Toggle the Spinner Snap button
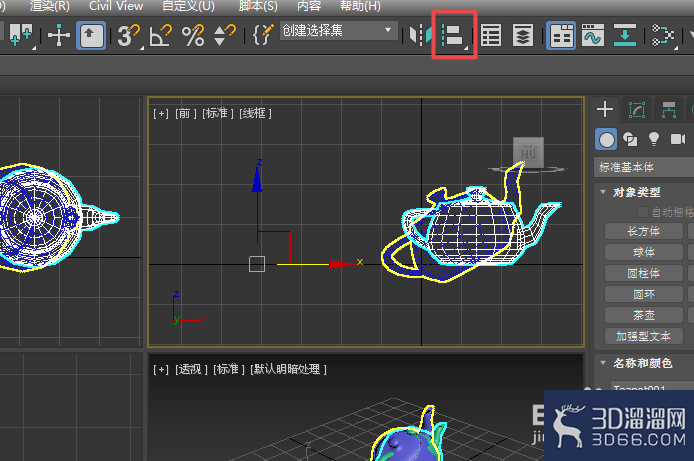The width and height of the screenshot is (694, 461). tap(224, 35)
